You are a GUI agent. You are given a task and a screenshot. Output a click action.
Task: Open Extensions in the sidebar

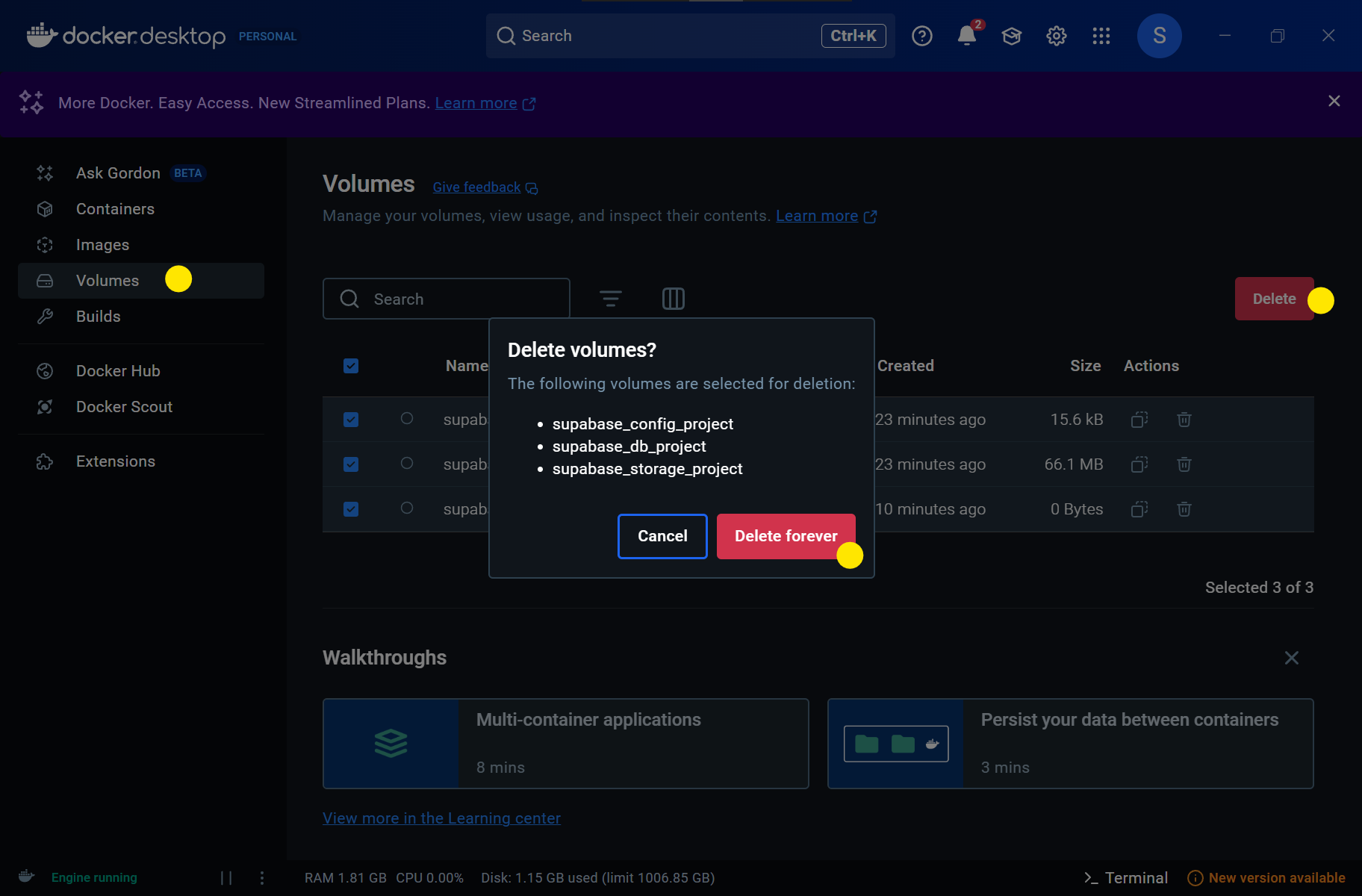(141, 461)
